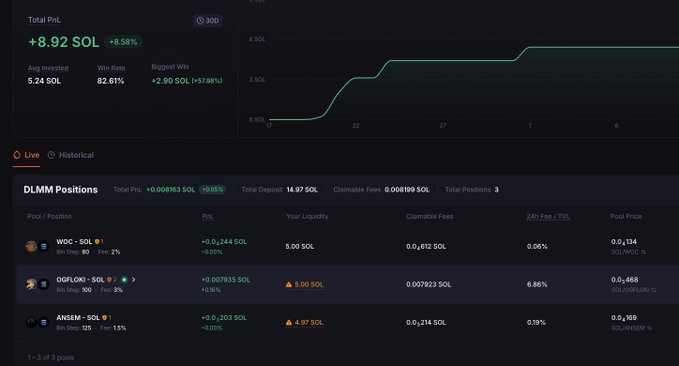Click the ANSEM row claimable fees value
Image resolution: width=679 pixels, height=366 pixels.
click(x=426, y=323)
